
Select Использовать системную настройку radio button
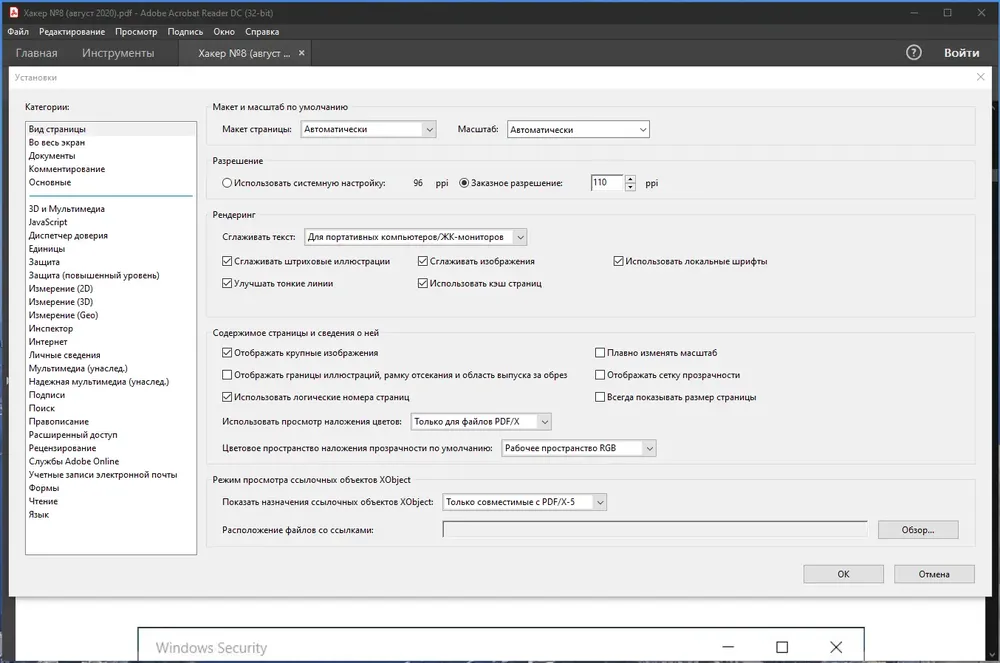[226, 183]
